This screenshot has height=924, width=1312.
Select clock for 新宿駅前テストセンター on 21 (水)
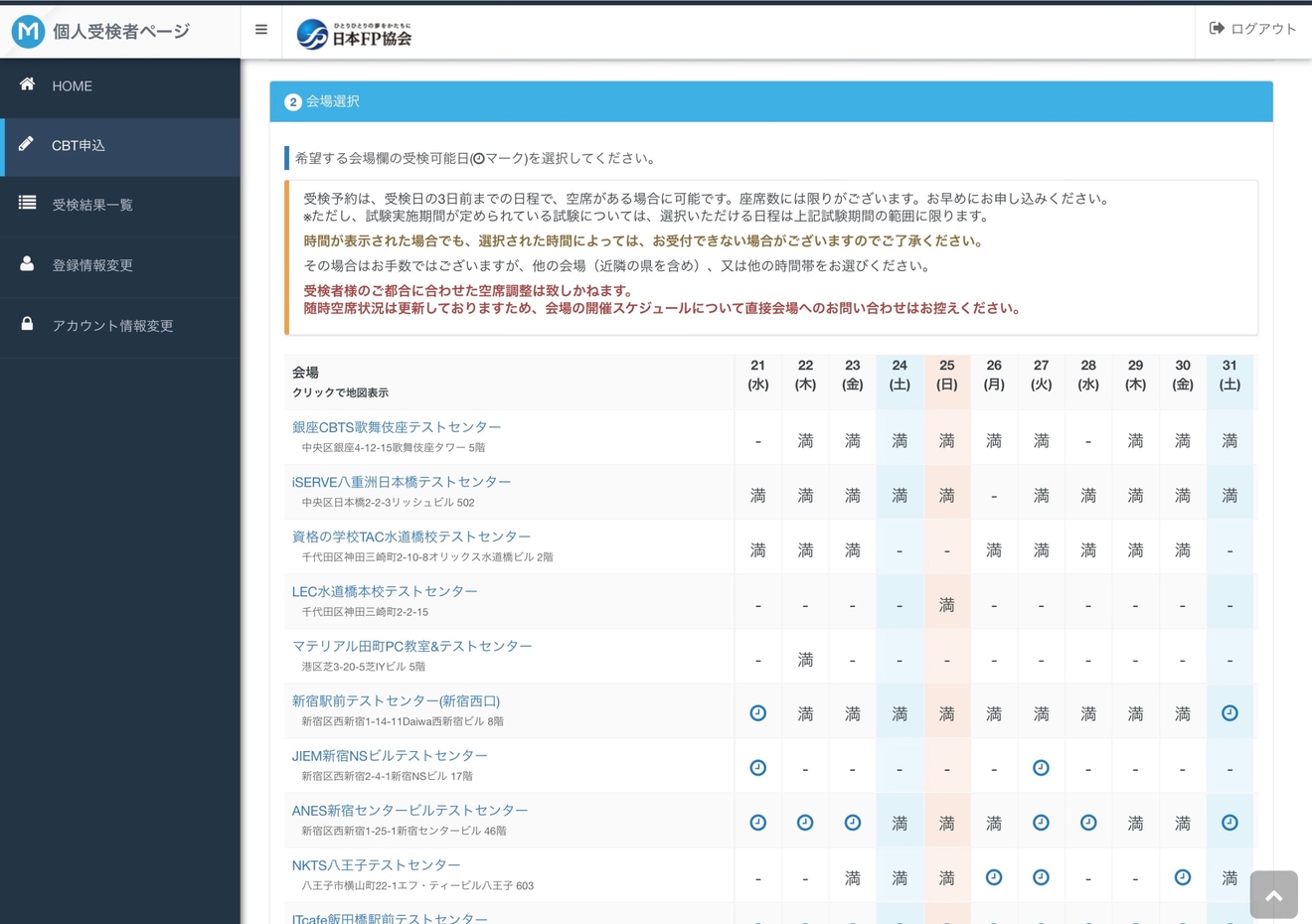click(x=758, y=713)
